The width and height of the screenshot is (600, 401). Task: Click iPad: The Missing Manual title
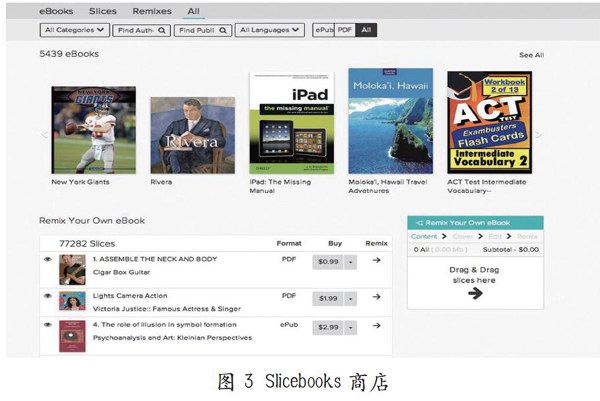click(280, 186)
